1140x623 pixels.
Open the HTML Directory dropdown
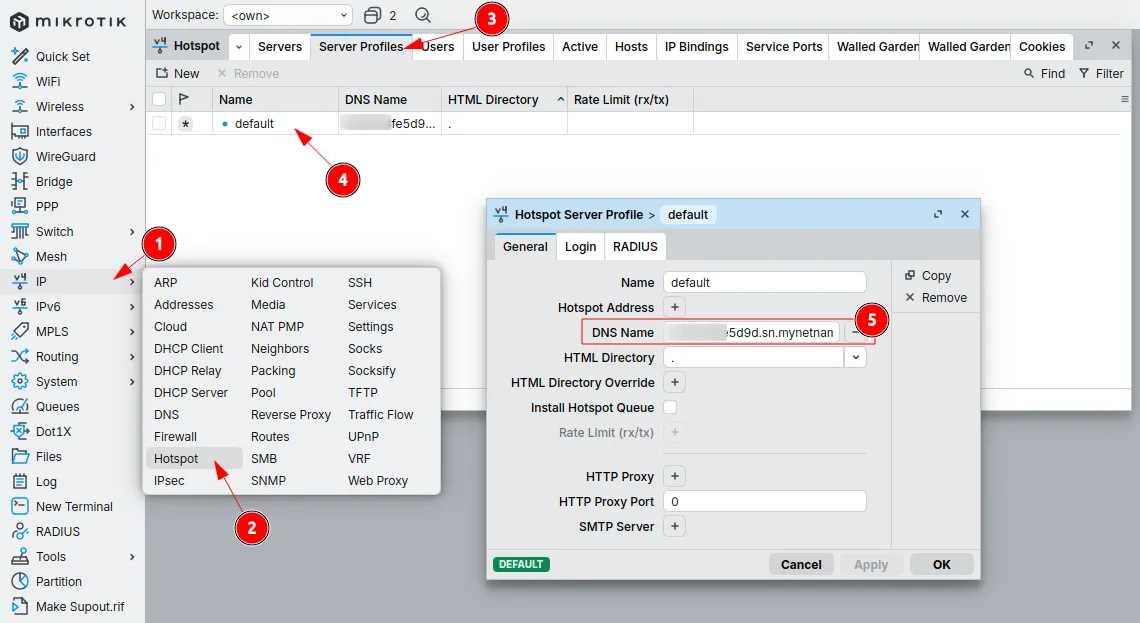856,357
